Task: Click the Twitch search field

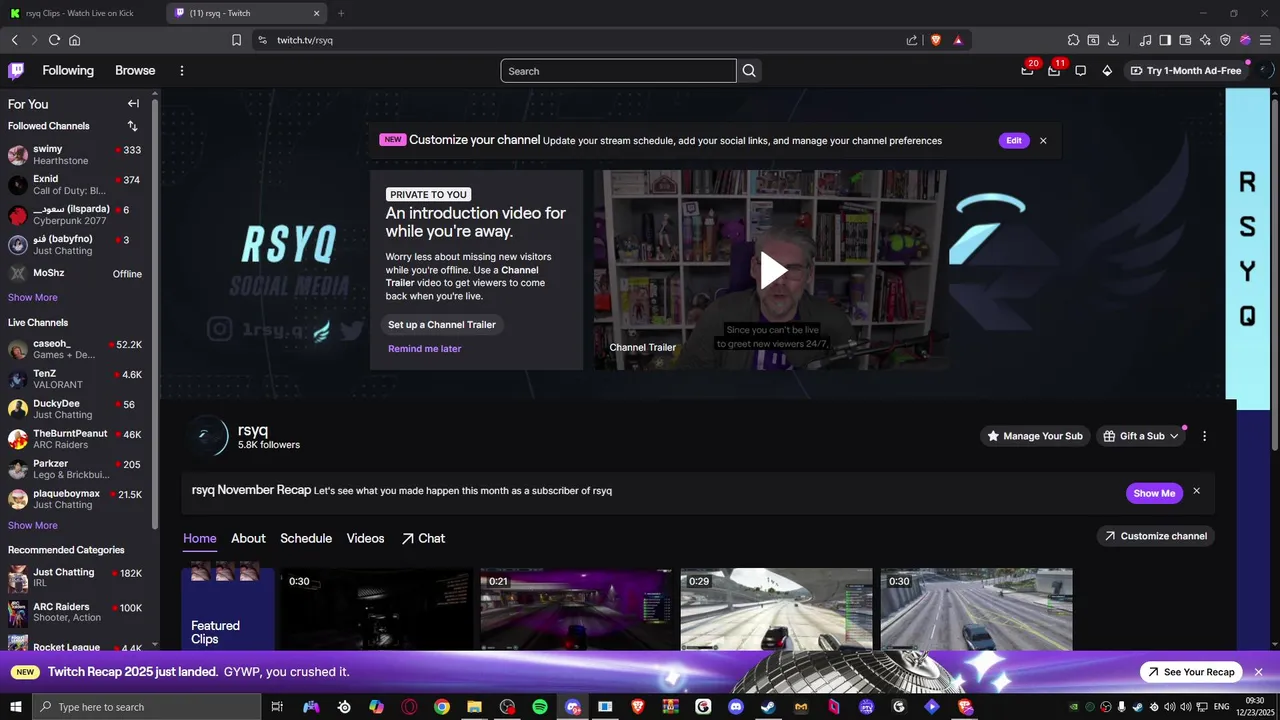Action: pos(618,71)
